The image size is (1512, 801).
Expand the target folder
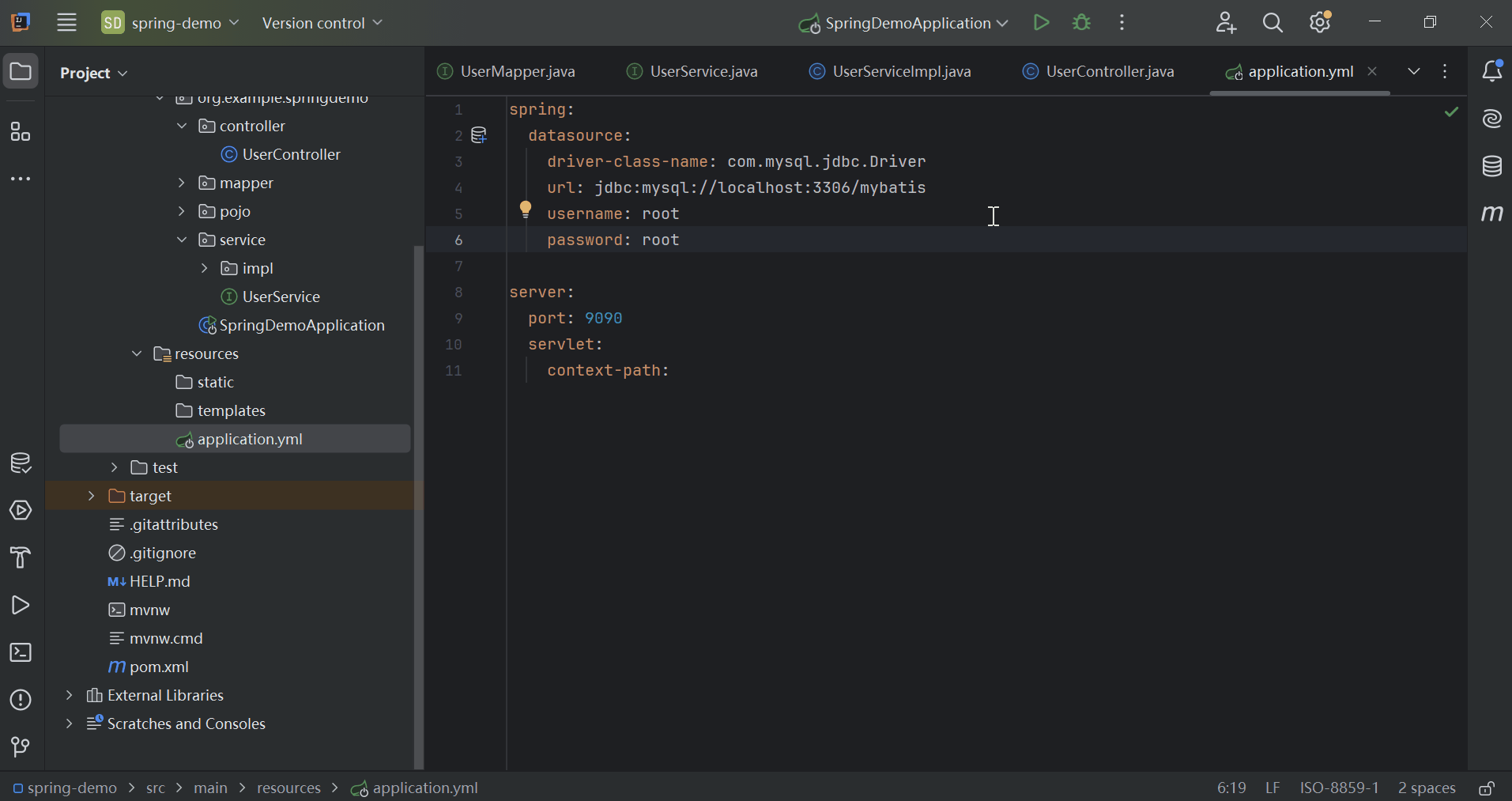[92, 496]
